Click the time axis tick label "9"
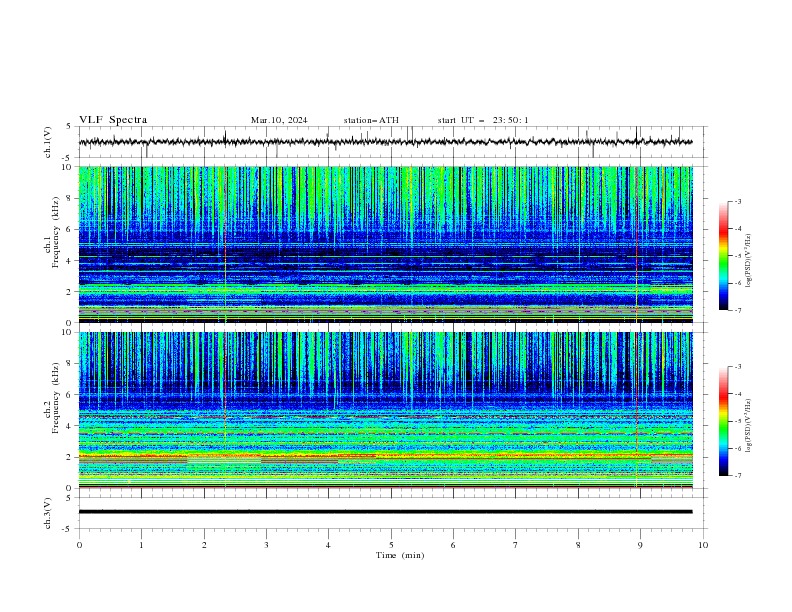Image resolution: width=792 pixels, height=612 pixels. point(640,545)
